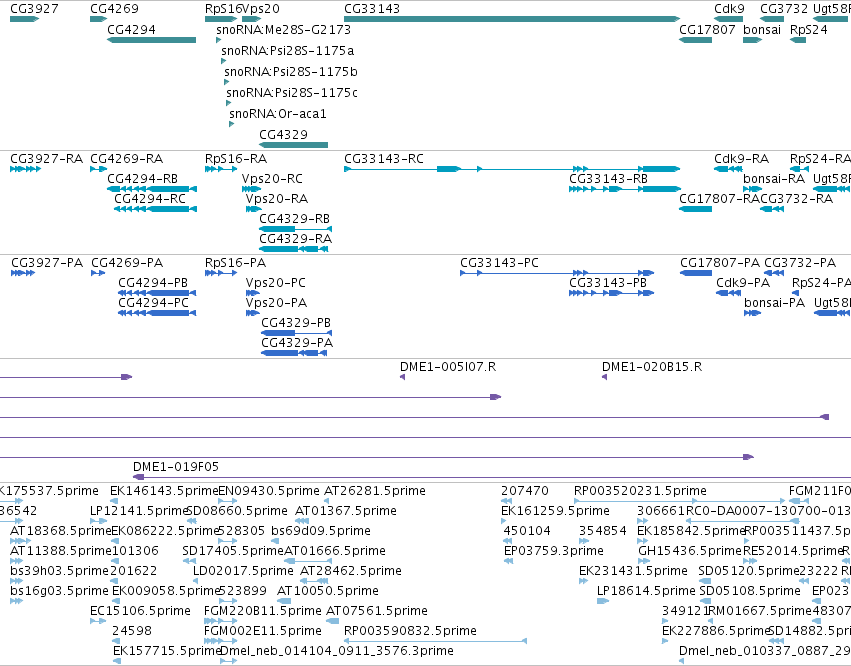The image size is (851, 666).
Task: Select snoRNA:Psi28S-1175c label
Action: [291, 93]
